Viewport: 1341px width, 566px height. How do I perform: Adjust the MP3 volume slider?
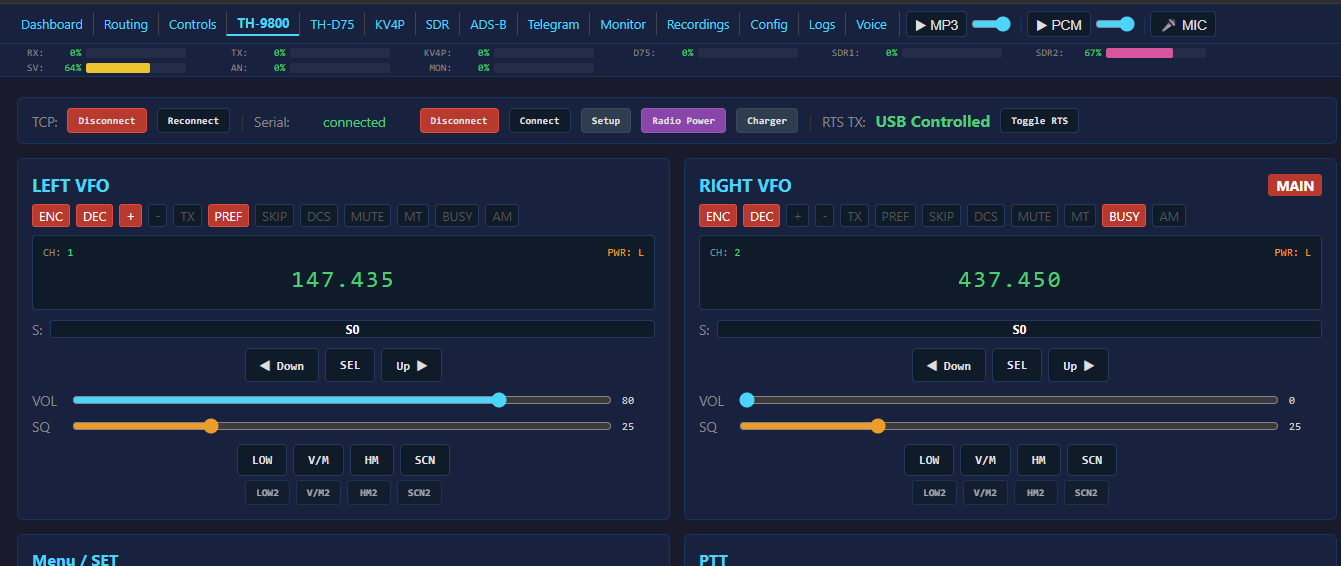pyautogui.click(x=991, y=24)
